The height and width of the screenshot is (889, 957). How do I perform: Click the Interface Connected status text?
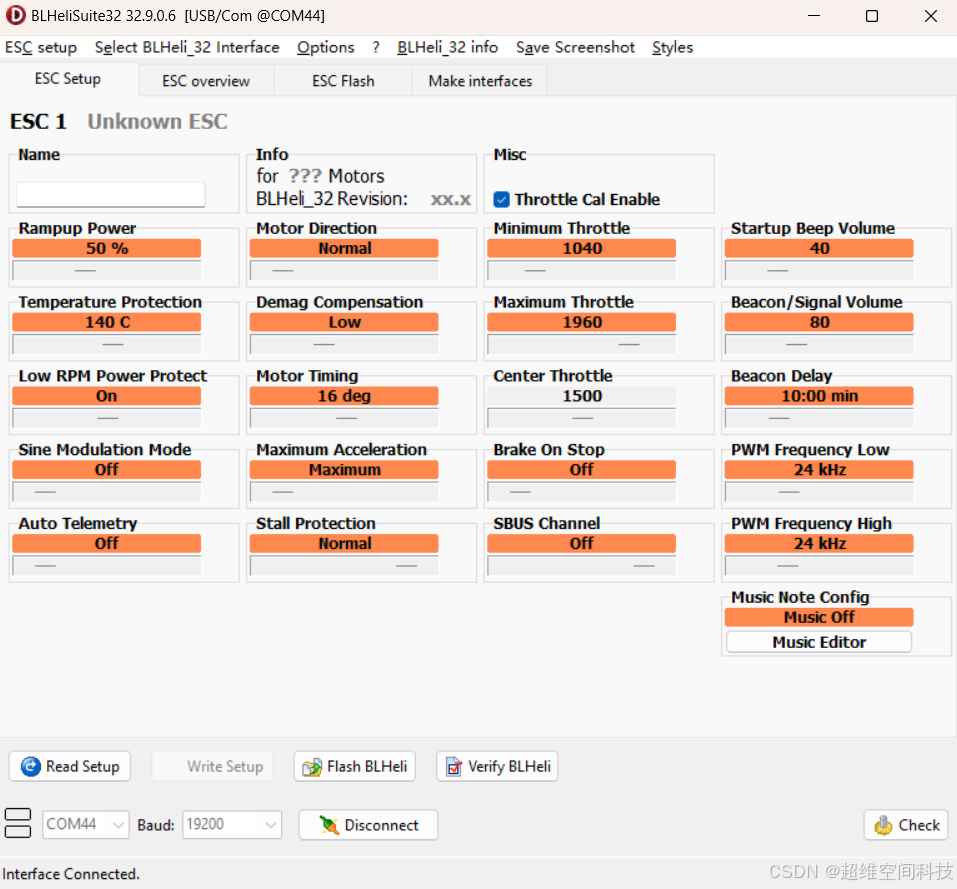(71, 874)
